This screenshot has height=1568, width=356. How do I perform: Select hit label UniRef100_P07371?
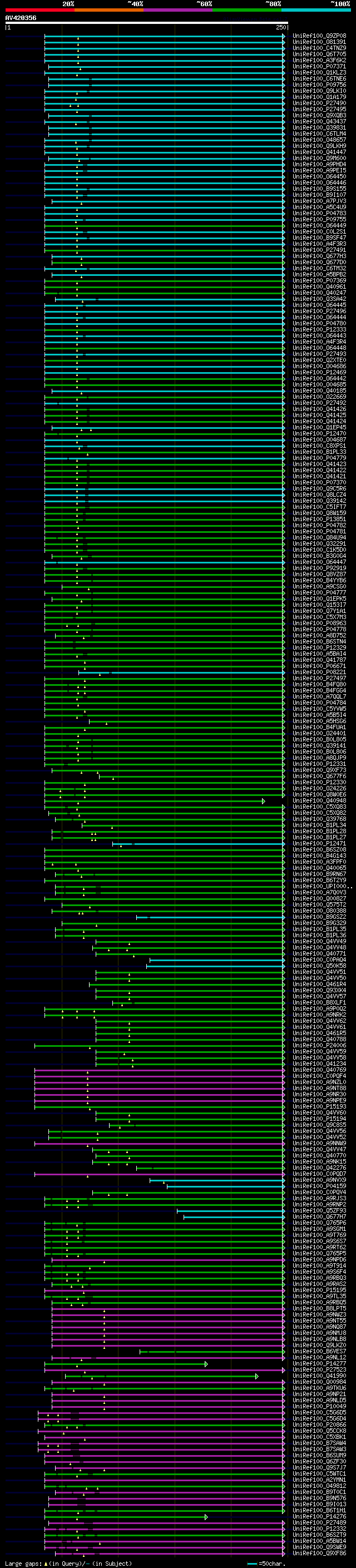tap(319, 66)
